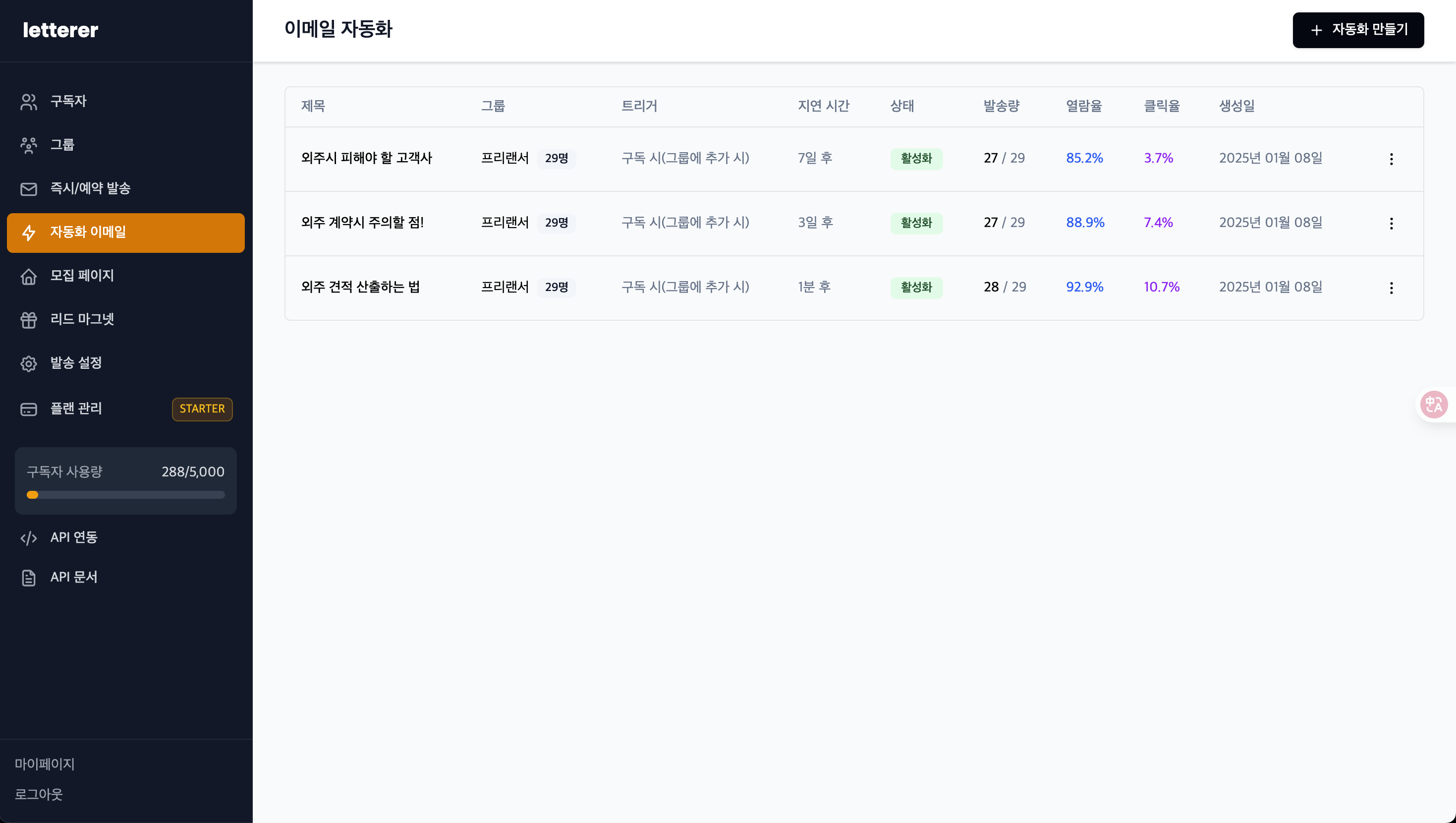Select the 자동화 이메일 menu item
This screenshot has width=1456, height=823.
pyautogui.click(x=125, y=233)
